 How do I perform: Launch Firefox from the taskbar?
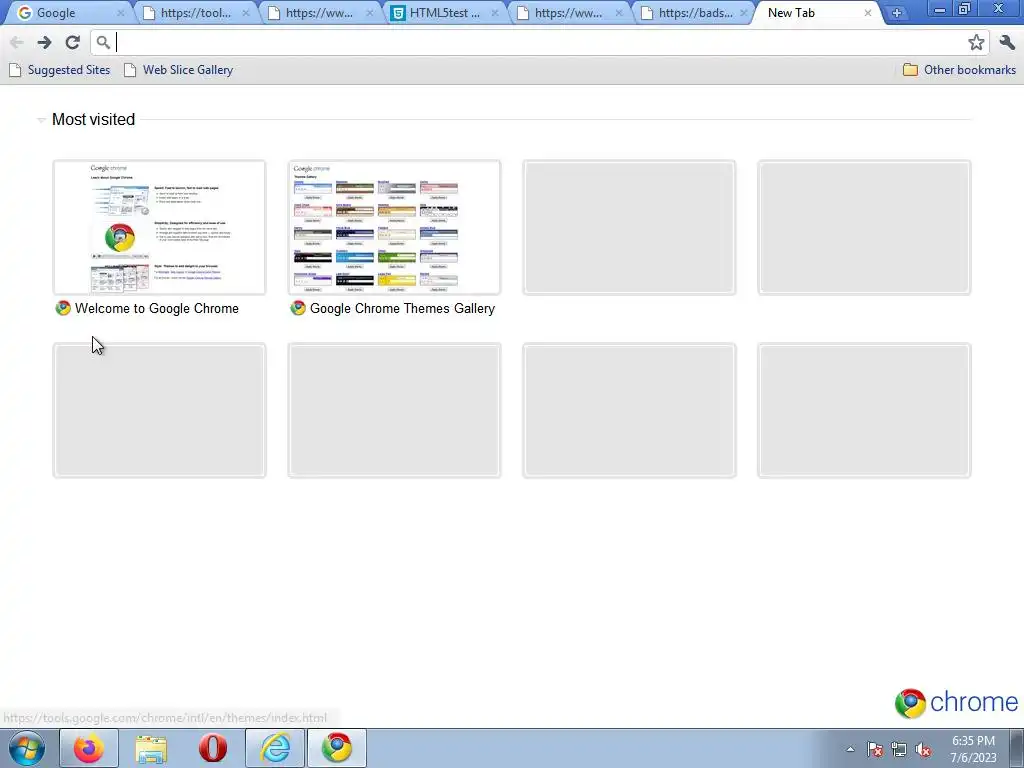click(x=88, y=748)
